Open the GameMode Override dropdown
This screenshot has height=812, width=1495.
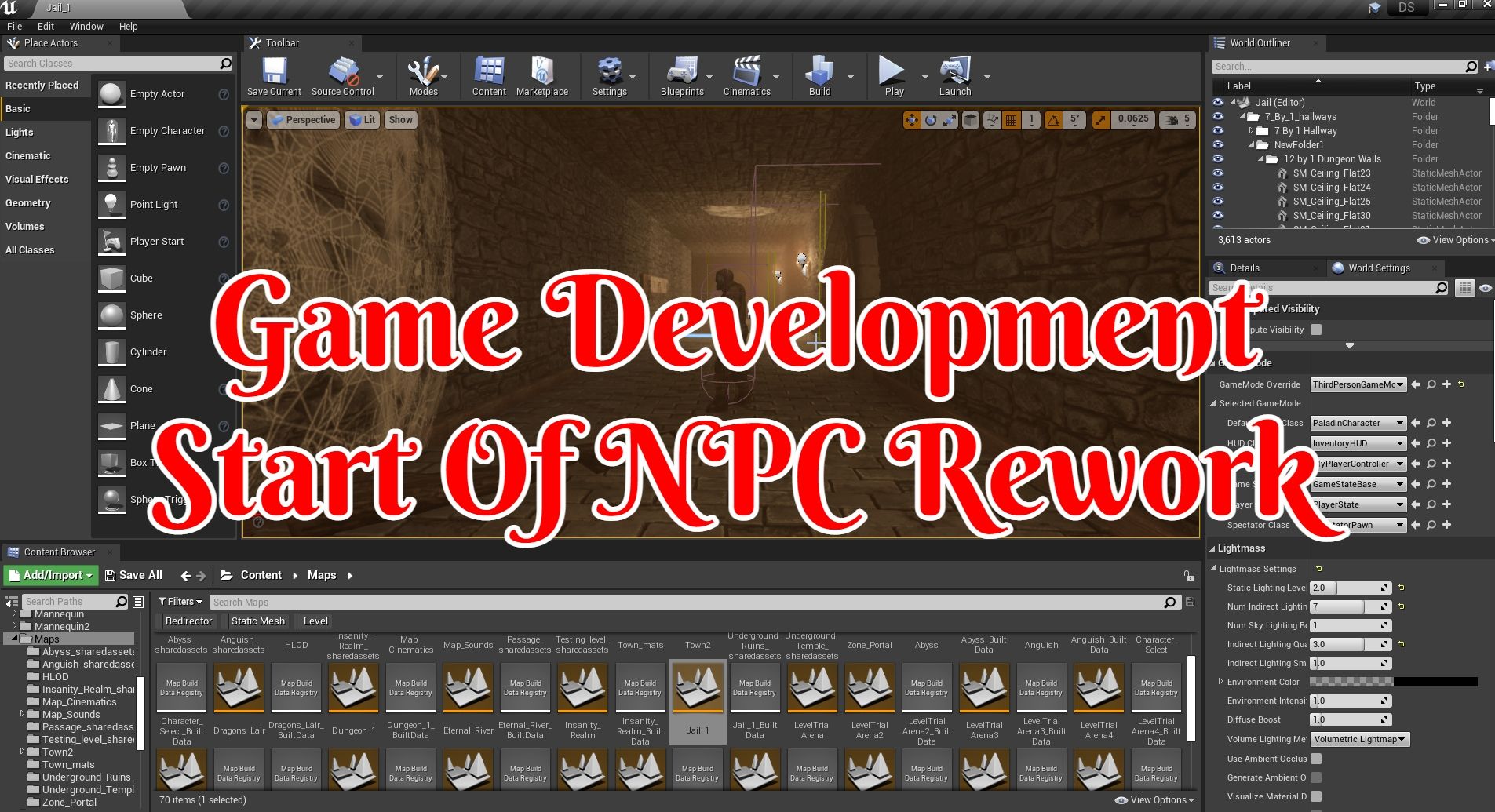(x=1358, y=384)
